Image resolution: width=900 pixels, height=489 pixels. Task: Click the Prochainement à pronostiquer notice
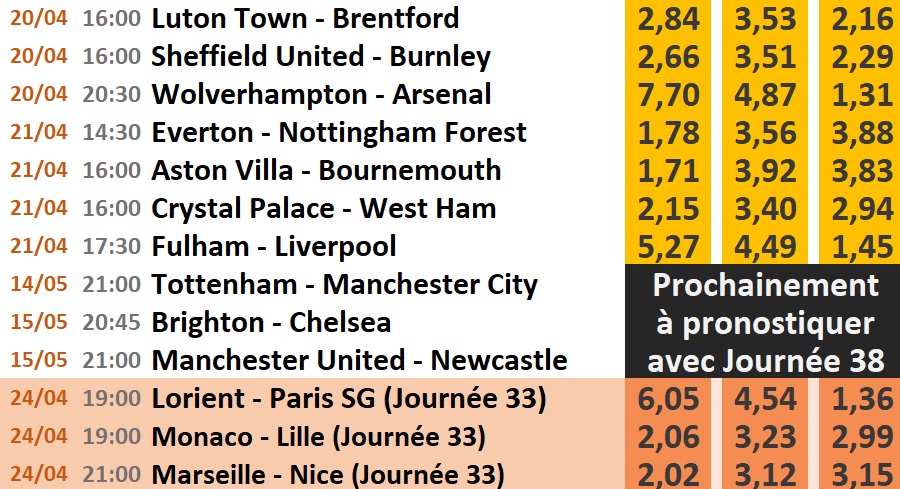point(764,322)
